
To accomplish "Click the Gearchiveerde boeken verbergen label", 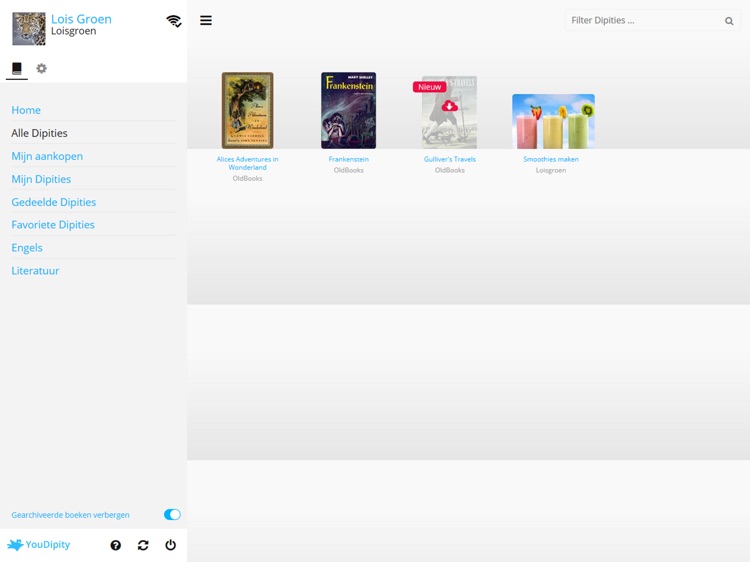I will [70, 515].
